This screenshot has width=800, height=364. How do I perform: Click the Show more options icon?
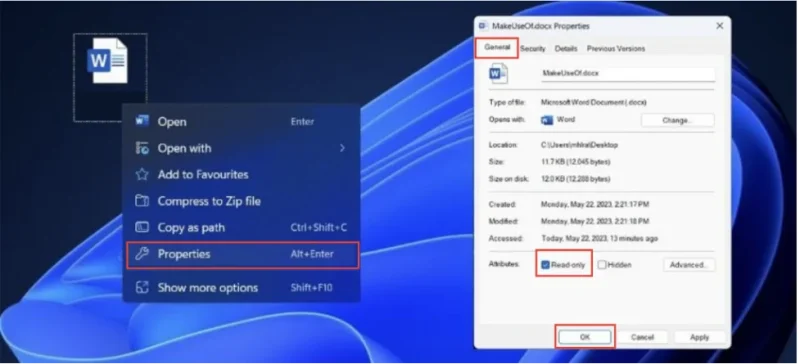[142, 287]
